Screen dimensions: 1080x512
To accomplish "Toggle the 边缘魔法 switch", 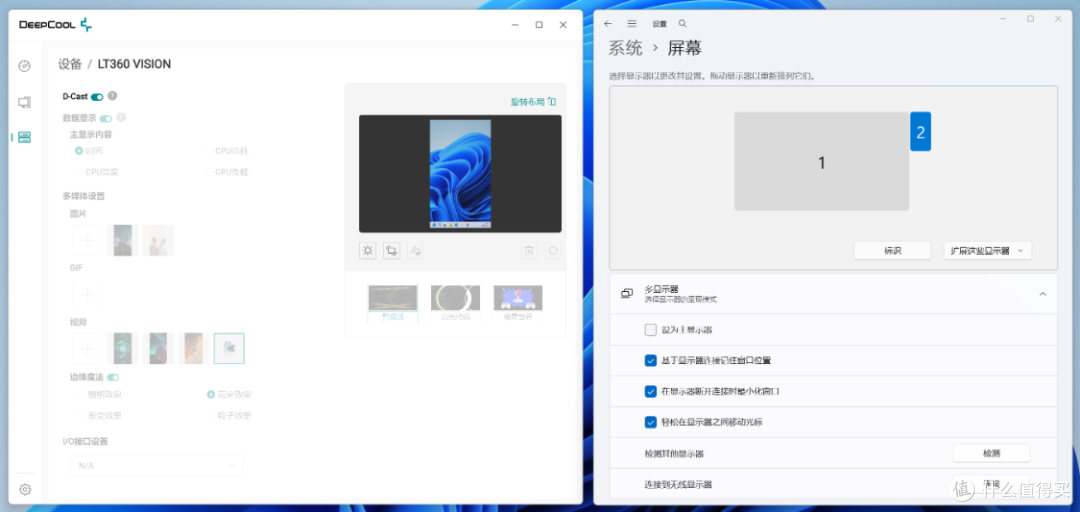I will click(x=113, y=377).
